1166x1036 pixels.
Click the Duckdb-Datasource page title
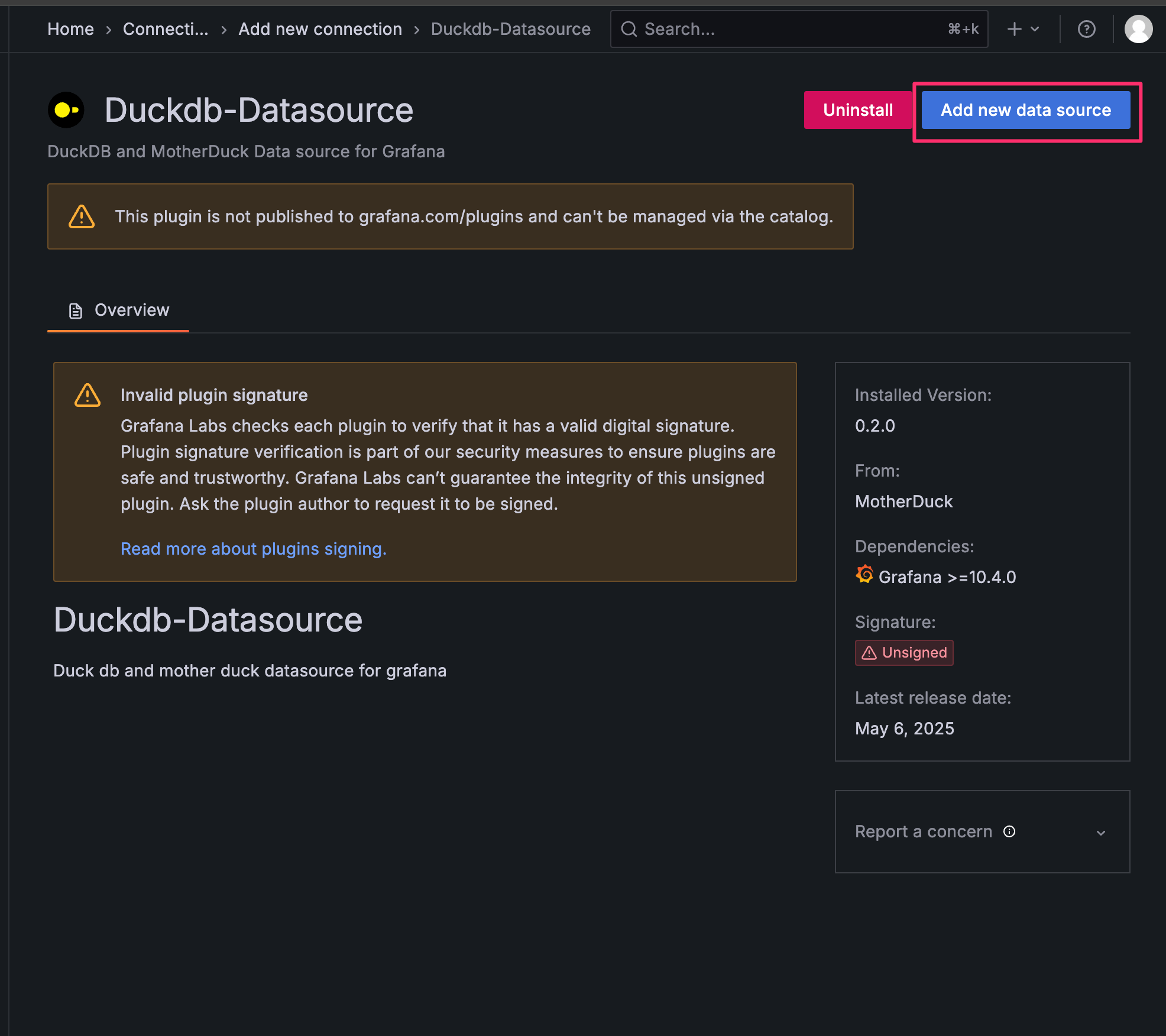tap(258, 110)
